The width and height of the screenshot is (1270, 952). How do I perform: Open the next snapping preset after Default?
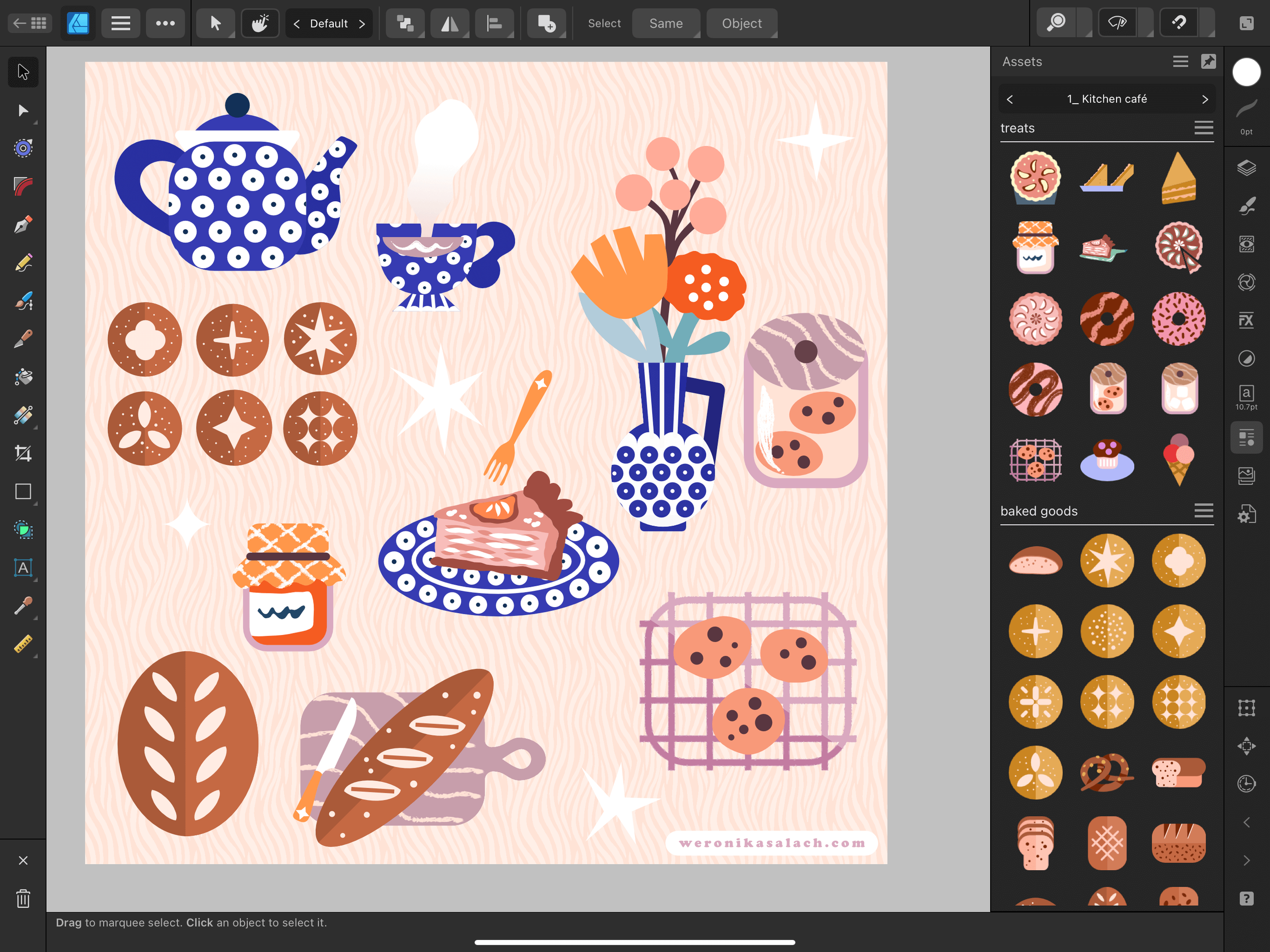362,23
